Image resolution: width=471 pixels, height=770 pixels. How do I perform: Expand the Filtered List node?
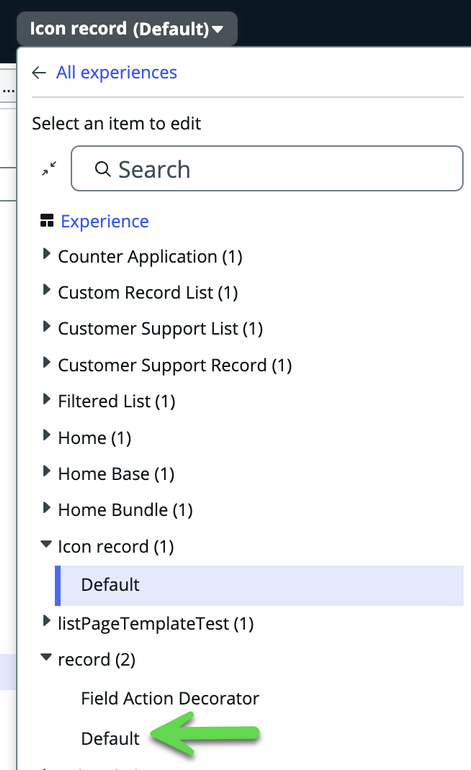click(46, 399)
